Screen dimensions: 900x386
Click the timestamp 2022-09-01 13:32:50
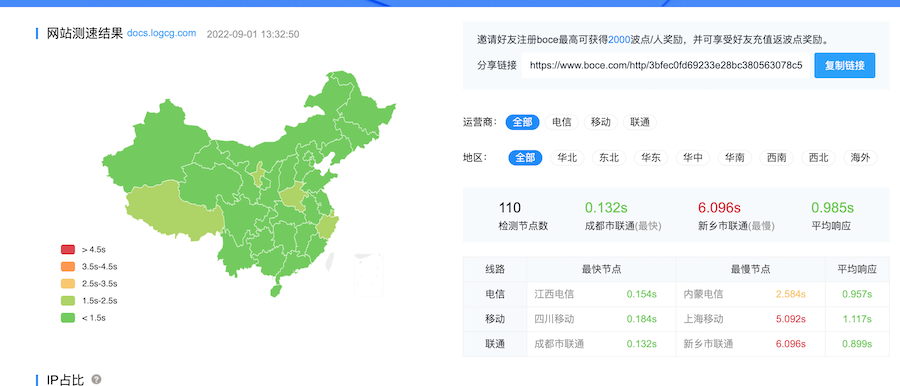(253, 34)
